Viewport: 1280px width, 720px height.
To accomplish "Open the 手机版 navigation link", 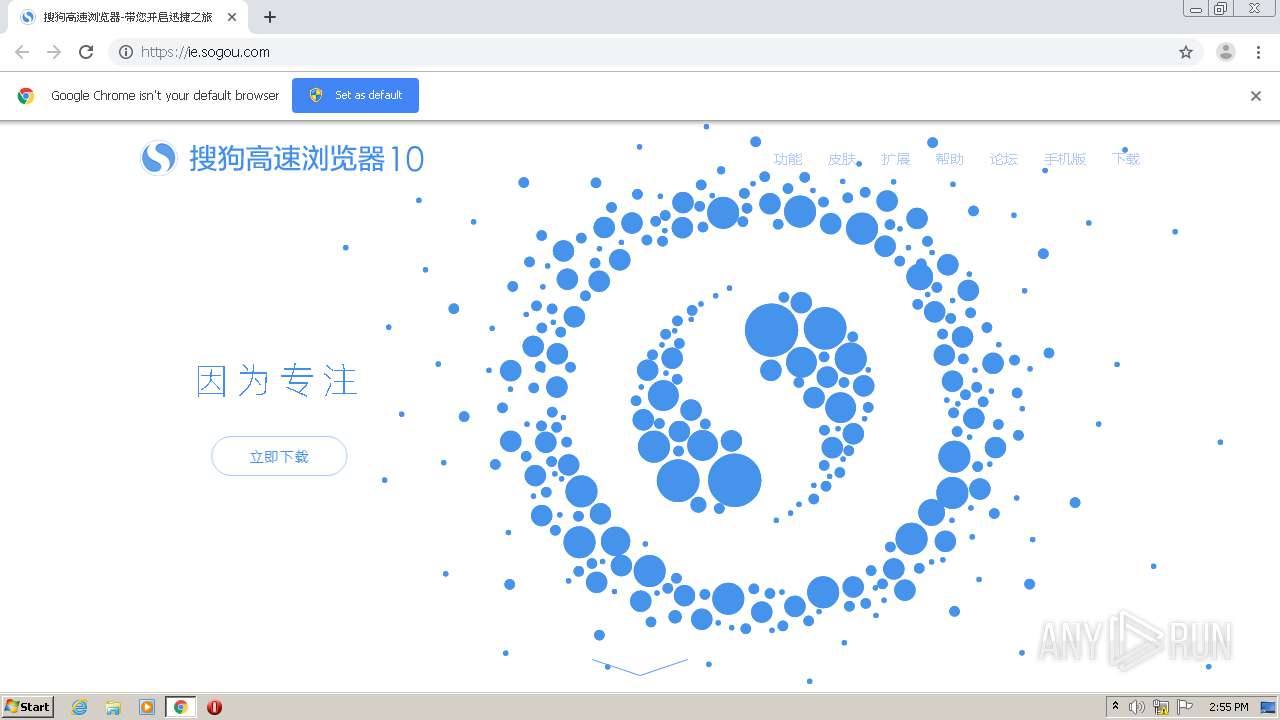I will click(x=1065, y=159).
